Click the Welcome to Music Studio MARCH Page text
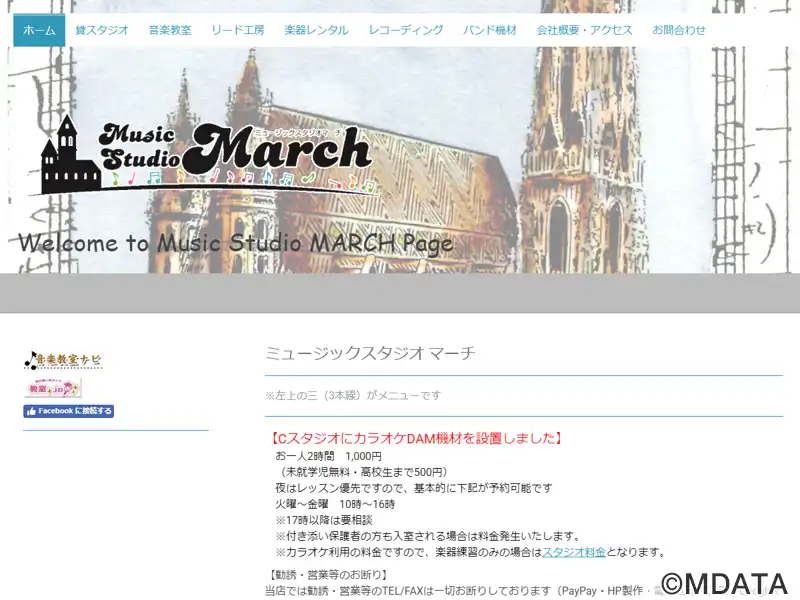The image size is (800, 600). (236, 243)
